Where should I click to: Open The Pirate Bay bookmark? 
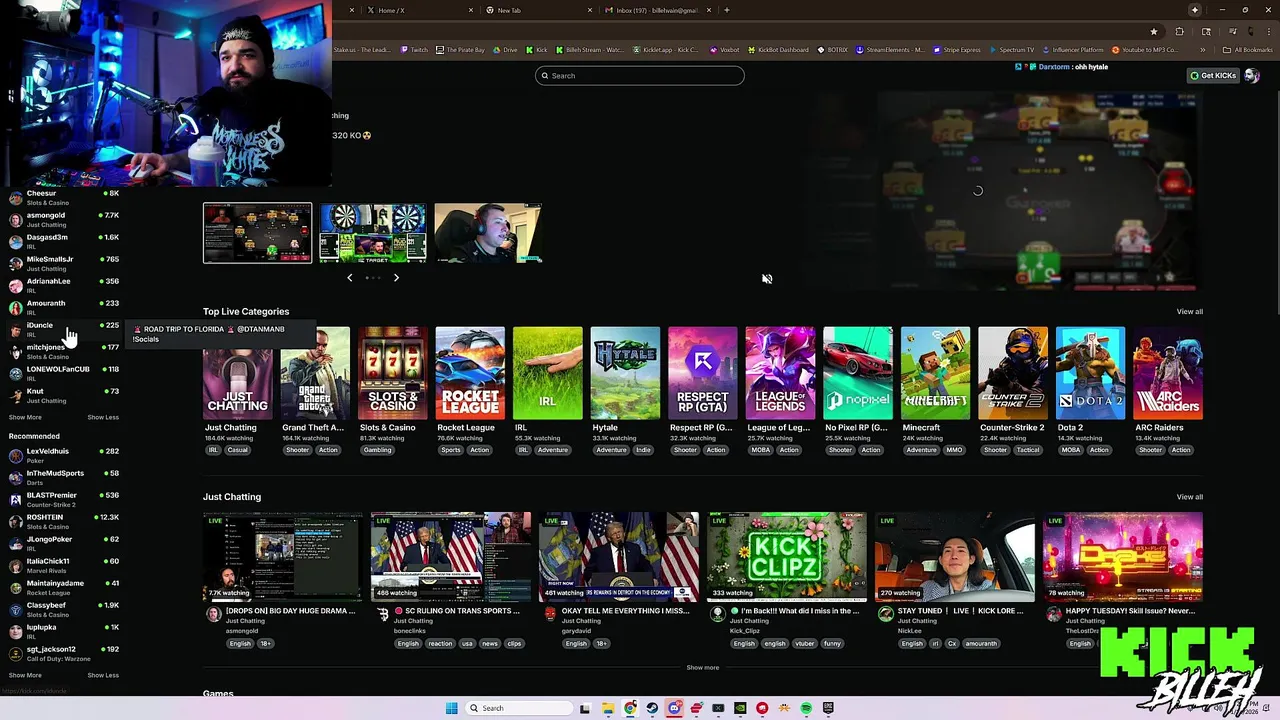[460, 50]
